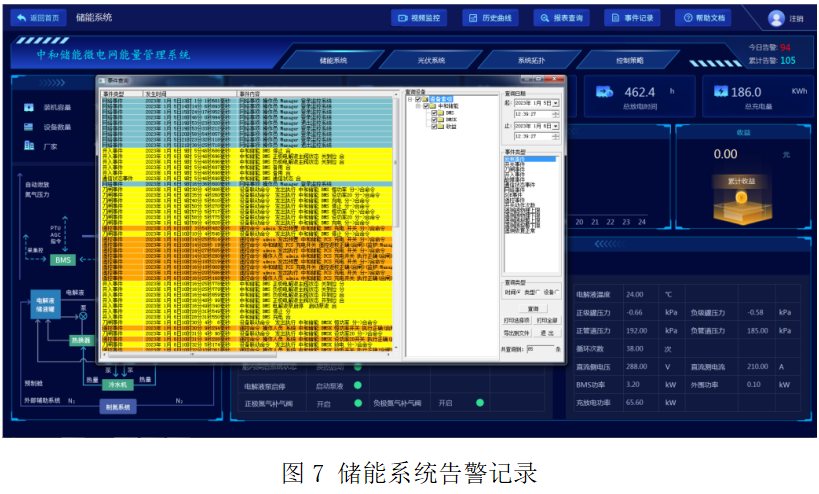Image resolution: width=819 pixels, height=494 pixels.
Task: Open 帮助文档 help document
Action: (x=703, y=18)
